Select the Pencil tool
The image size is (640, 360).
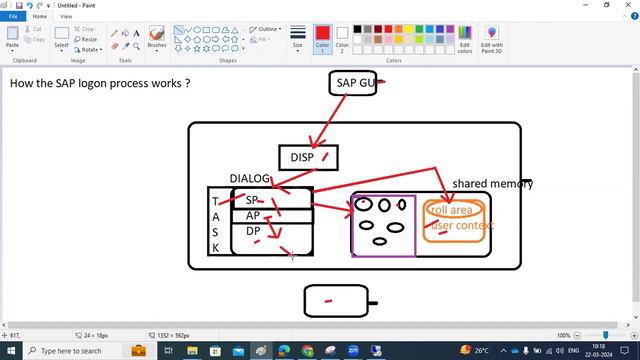115,33
